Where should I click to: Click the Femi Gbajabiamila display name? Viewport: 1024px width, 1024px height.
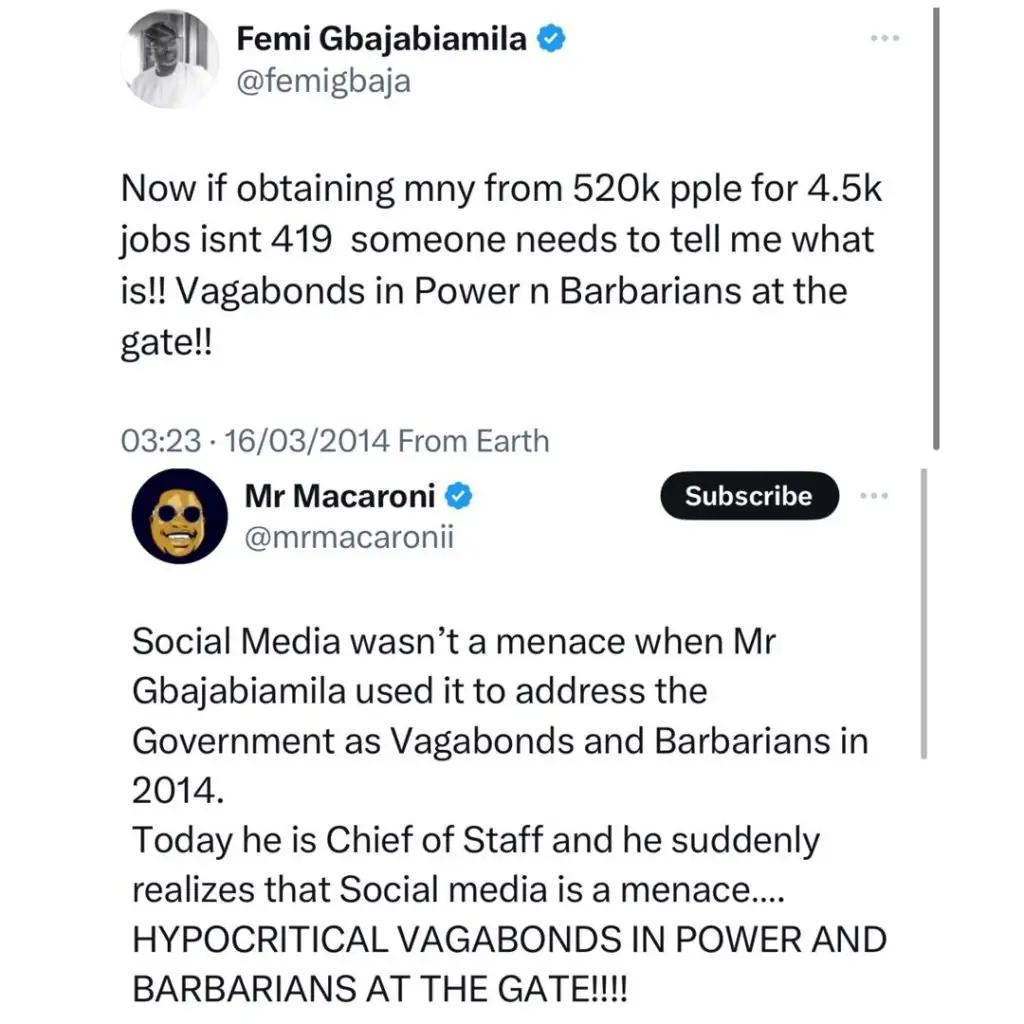coord(381,40)
